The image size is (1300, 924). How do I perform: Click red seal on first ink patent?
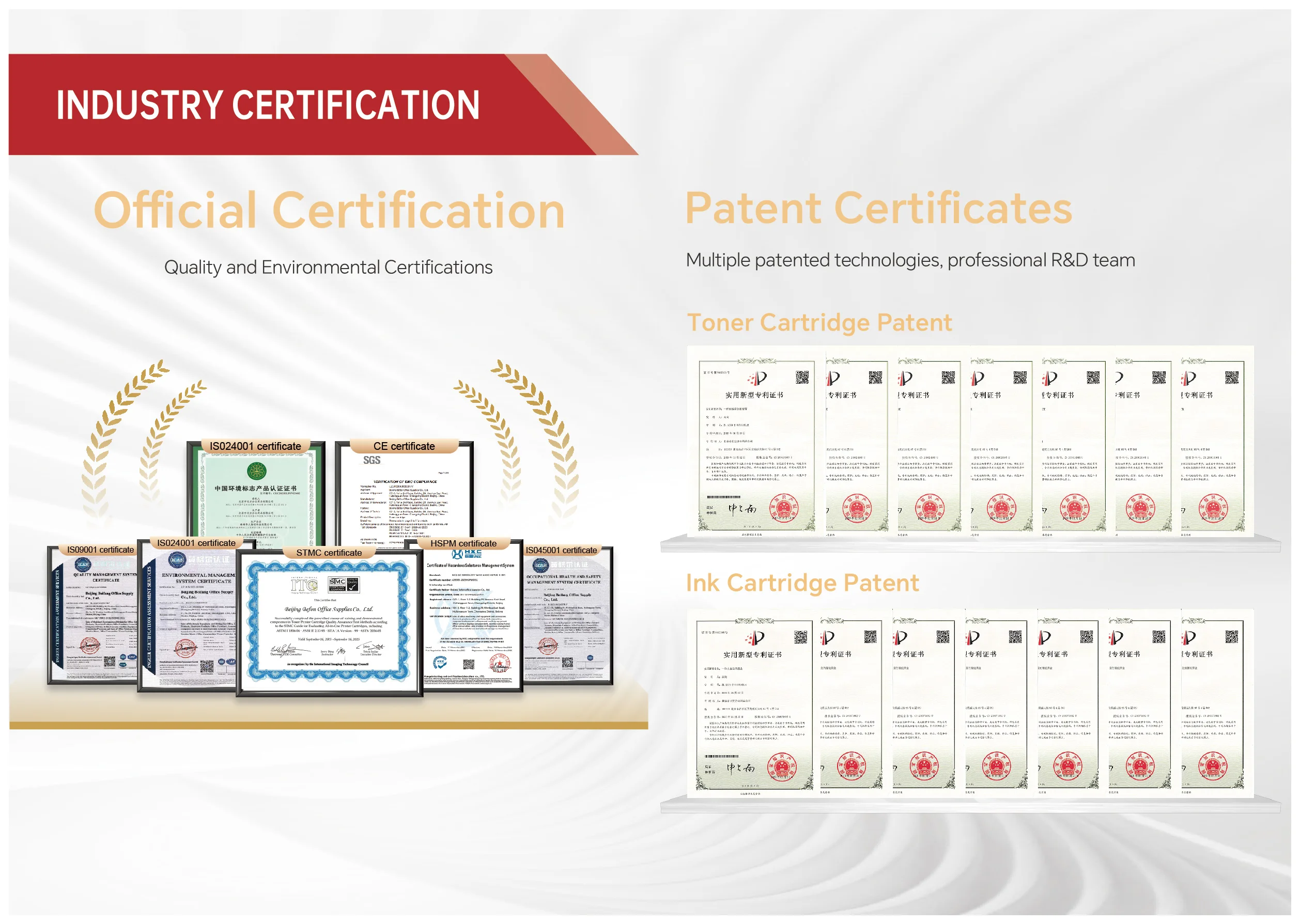[x=781, y=767]
